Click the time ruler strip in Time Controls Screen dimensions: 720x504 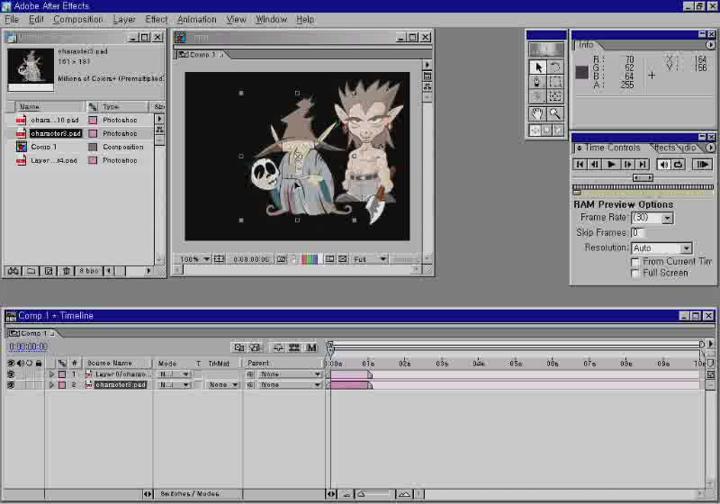point(643,187)
